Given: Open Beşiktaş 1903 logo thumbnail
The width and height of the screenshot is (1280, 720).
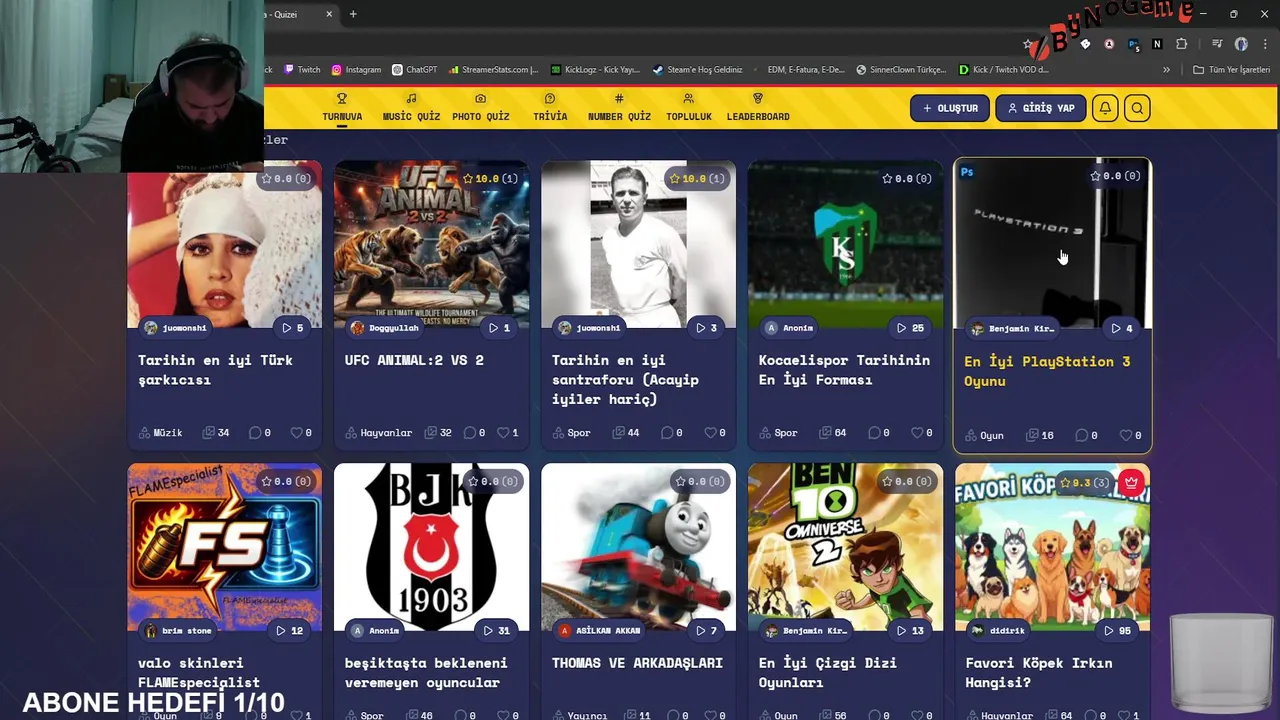Looking at the screenshot, I should (431, 547).
